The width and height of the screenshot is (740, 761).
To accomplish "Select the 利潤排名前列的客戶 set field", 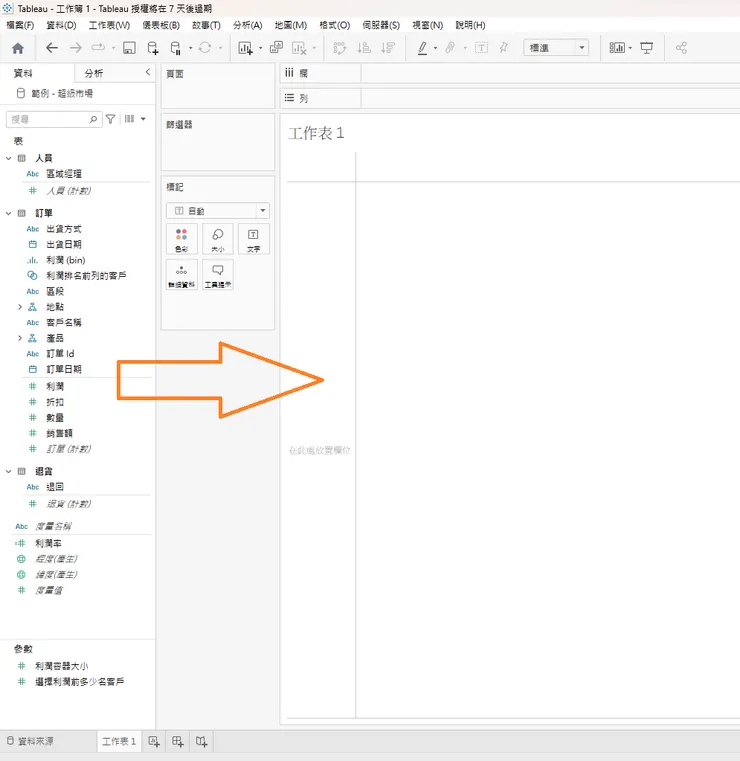I will (x=86, y=276).
